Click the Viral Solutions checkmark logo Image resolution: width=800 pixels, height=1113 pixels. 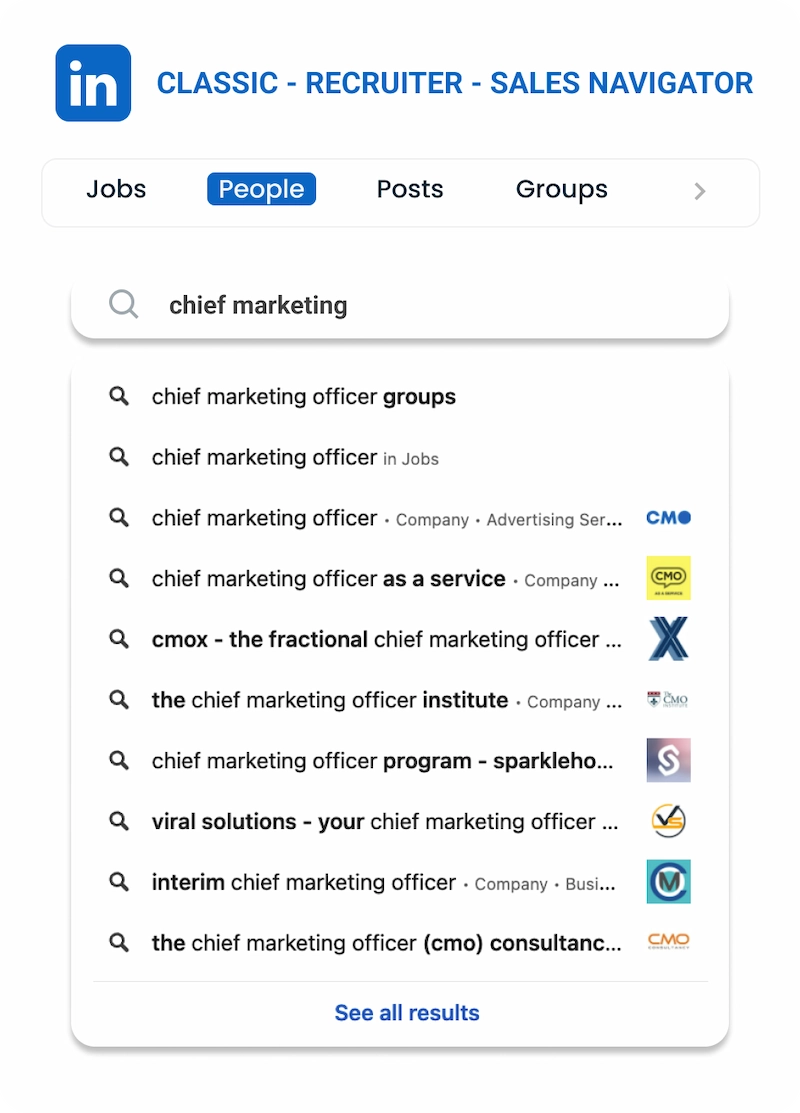tap(667, 821)
